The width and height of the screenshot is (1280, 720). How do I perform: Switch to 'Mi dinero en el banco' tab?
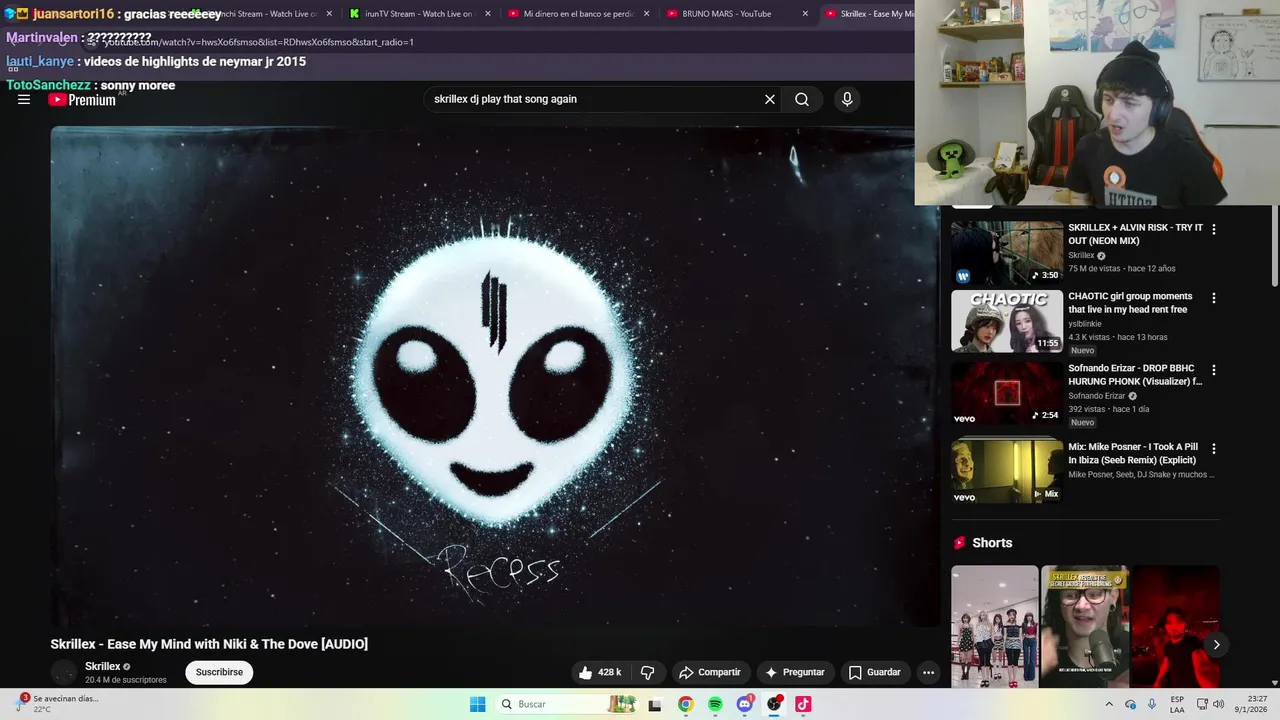(x=579, y=14)
